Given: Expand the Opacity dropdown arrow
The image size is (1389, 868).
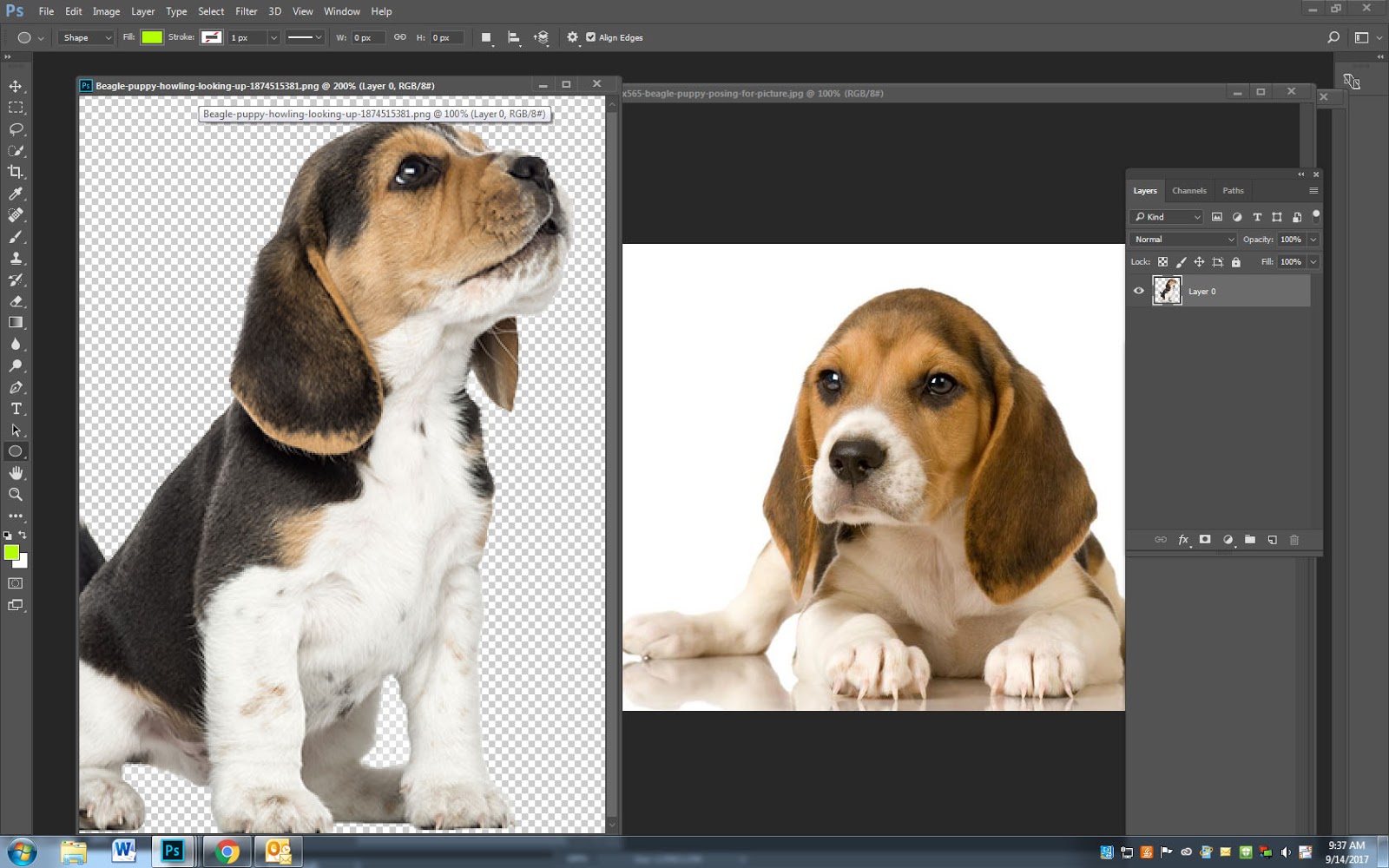Looking at the screenshot, I should (x=1313, y=239).
